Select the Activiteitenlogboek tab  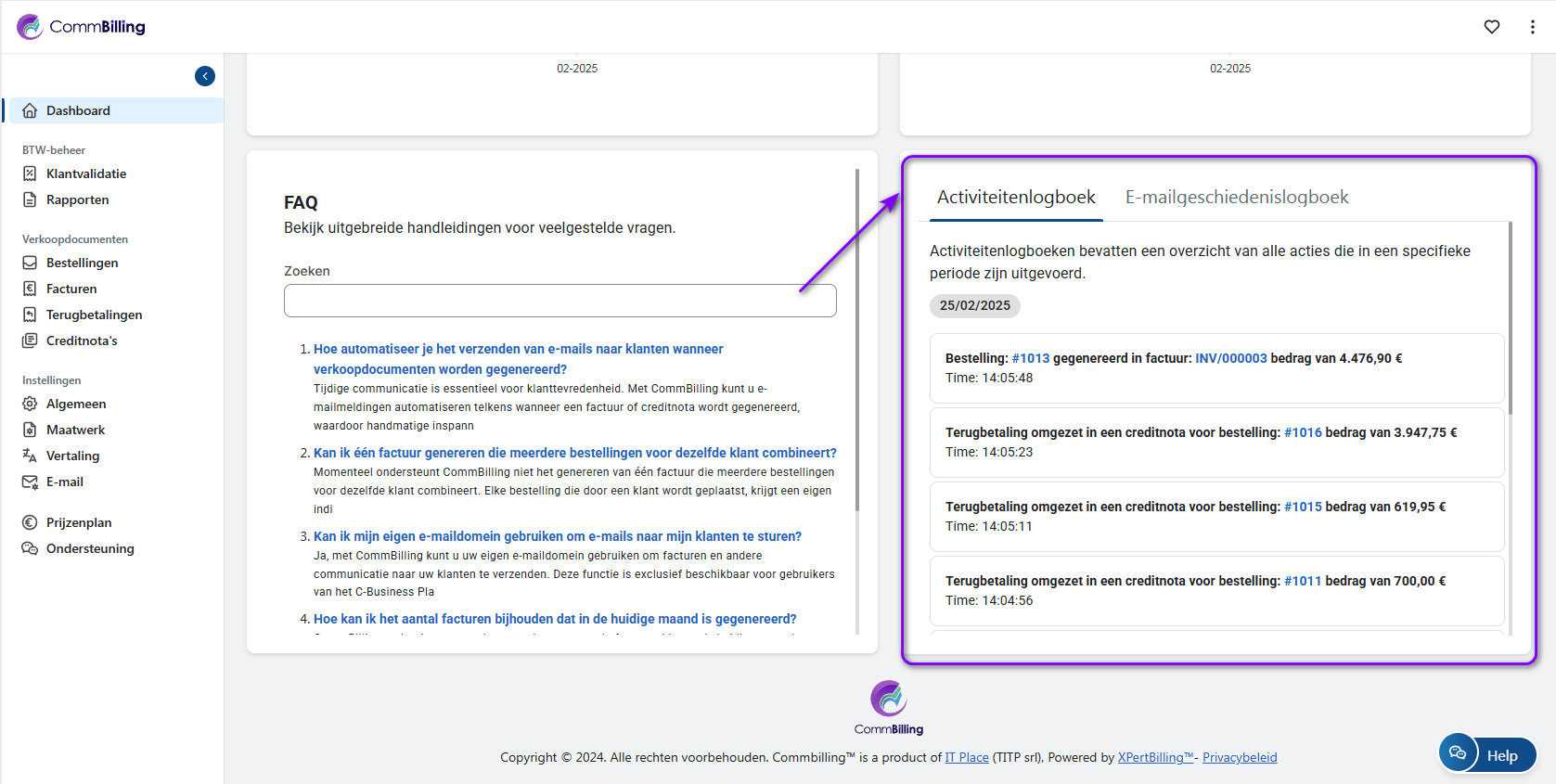[1016, 197]
